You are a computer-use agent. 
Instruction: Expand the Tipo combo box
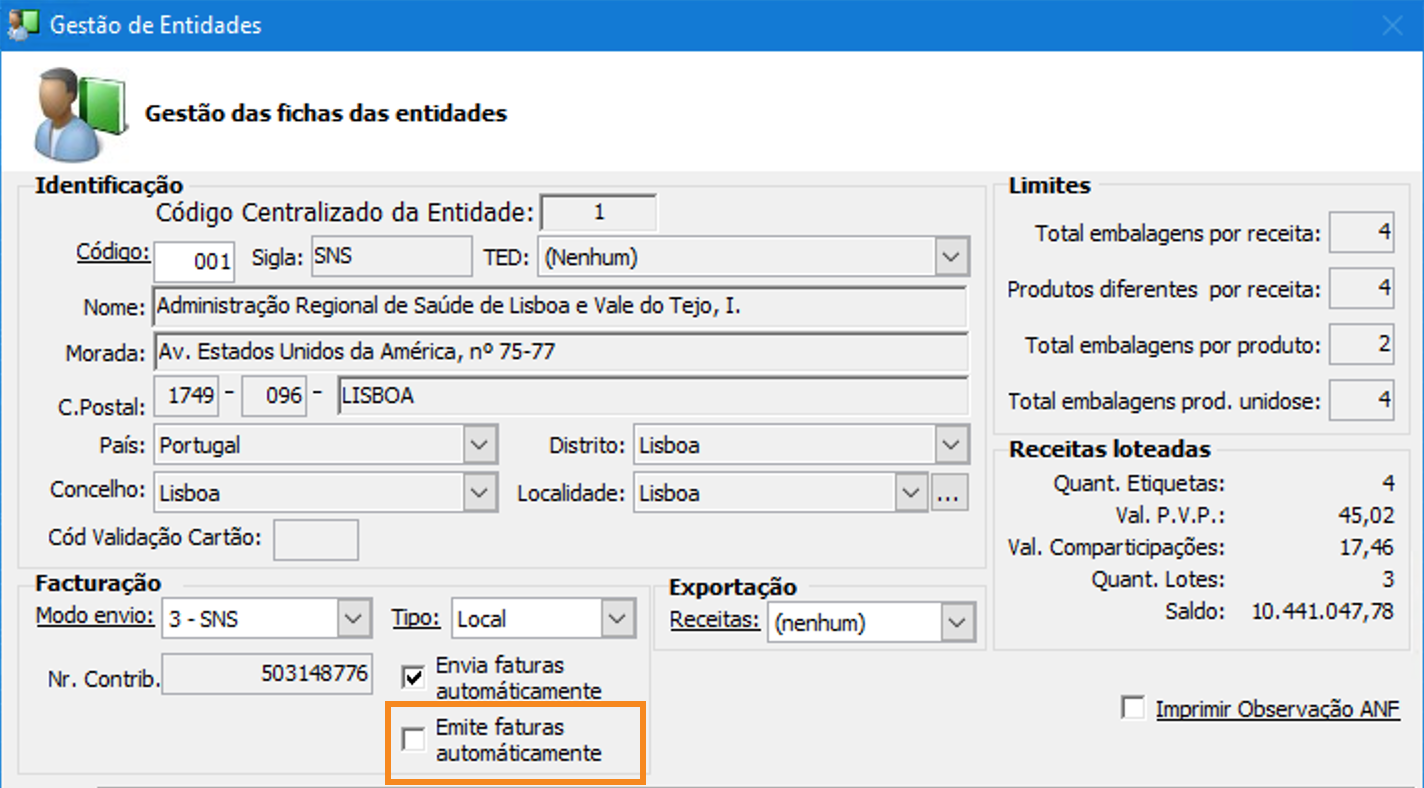point(617,619)
